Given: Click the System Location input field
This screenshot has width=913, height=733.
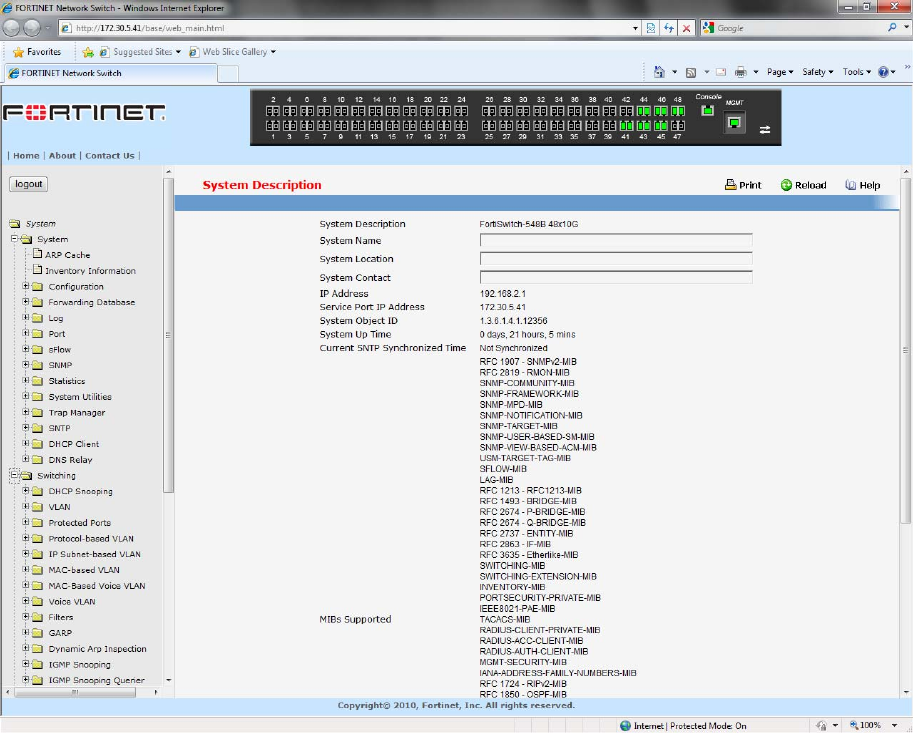Looking at the screenshot, I should pyautogui.click(x=616, y=259).
